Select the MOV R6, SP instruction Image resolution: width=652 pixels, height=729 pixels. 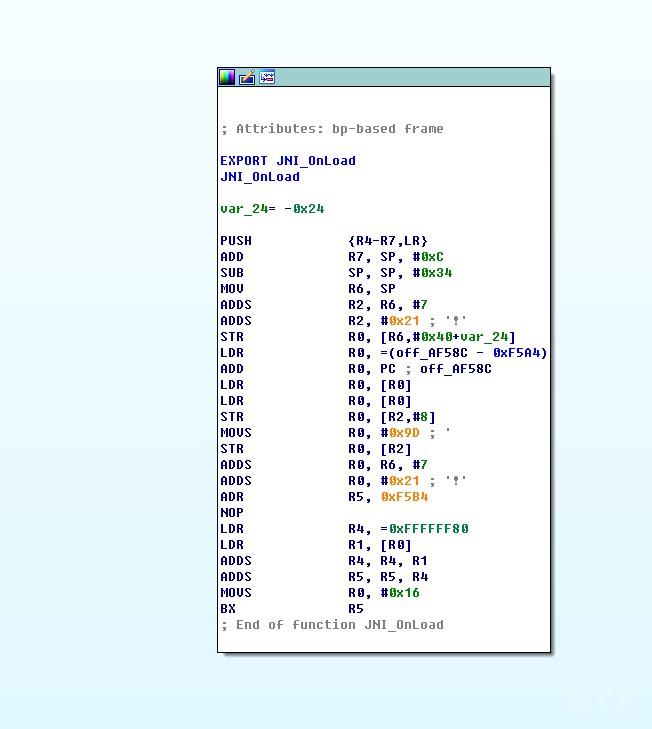tap(308, 289)
